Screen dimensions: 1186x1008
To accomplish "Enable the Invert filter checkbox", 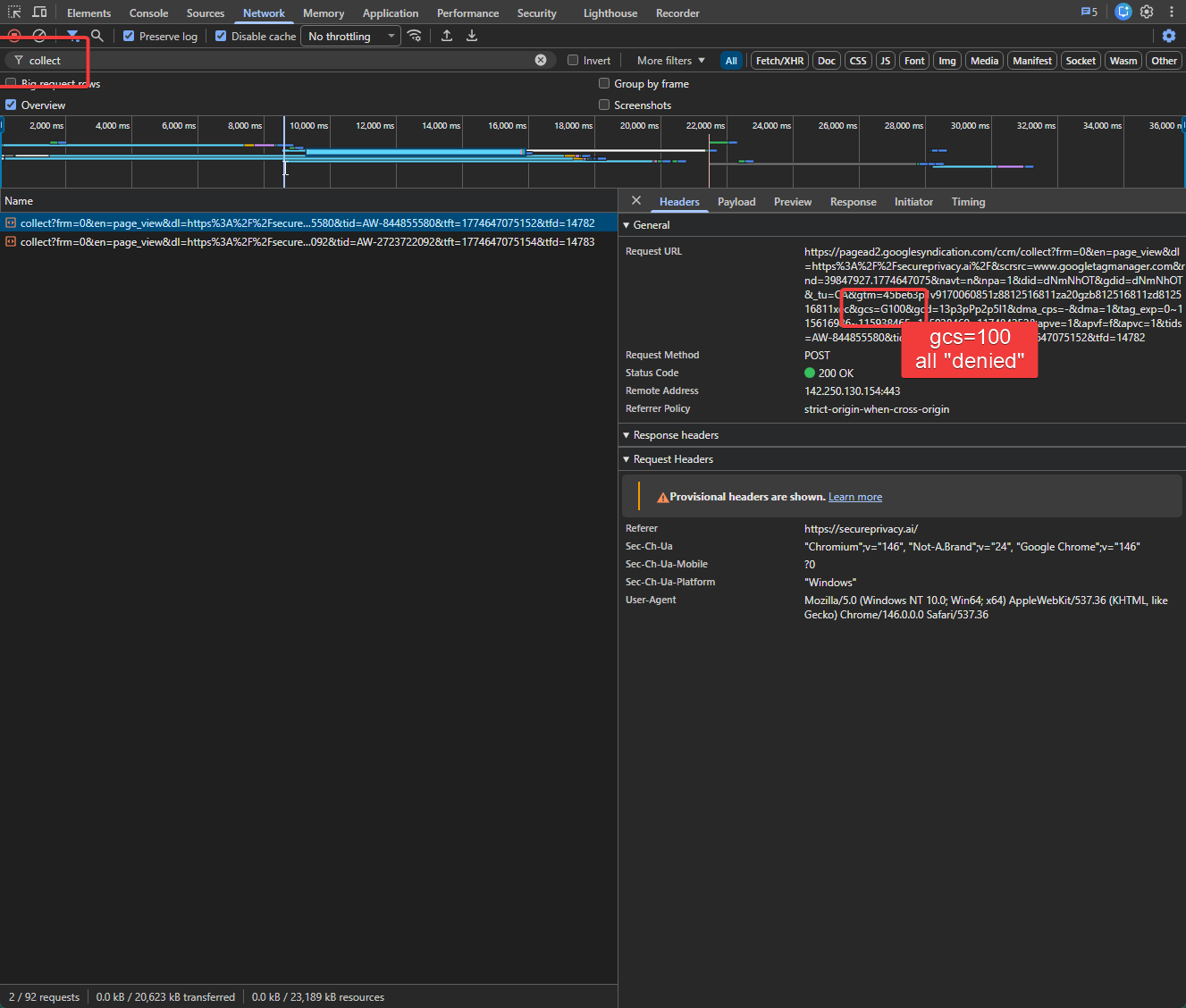I will [573, 60].
